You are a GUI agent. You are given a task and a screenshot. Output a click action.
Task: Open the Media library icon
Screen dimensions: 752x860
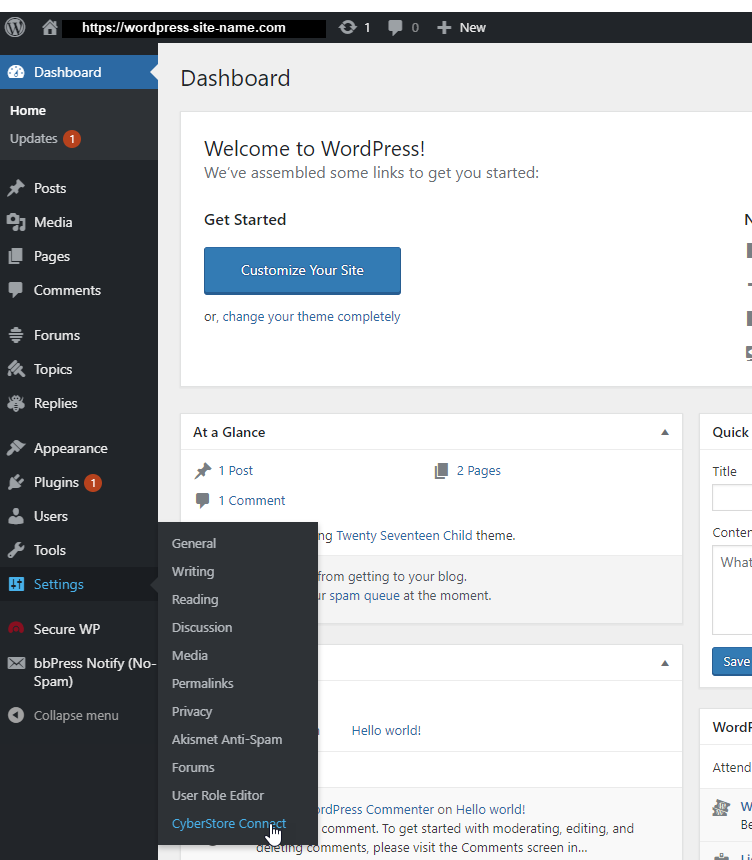tap(16, 222)
